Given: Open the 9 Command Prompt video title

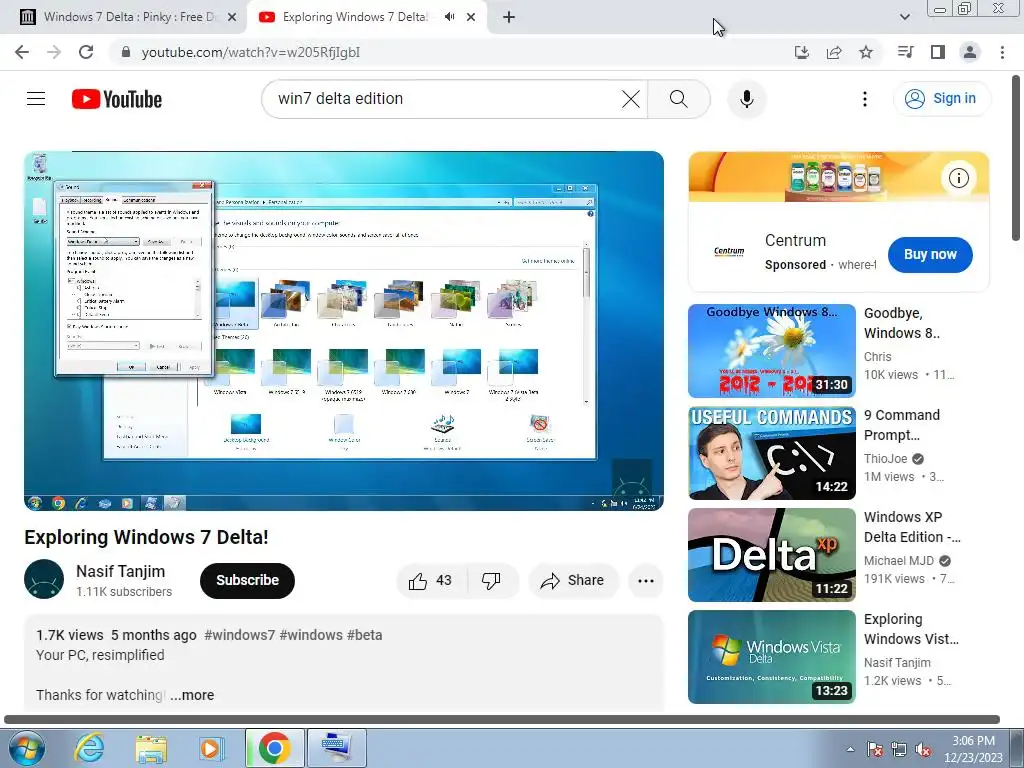Looking at the screenshot, I should tap(901, 425).
